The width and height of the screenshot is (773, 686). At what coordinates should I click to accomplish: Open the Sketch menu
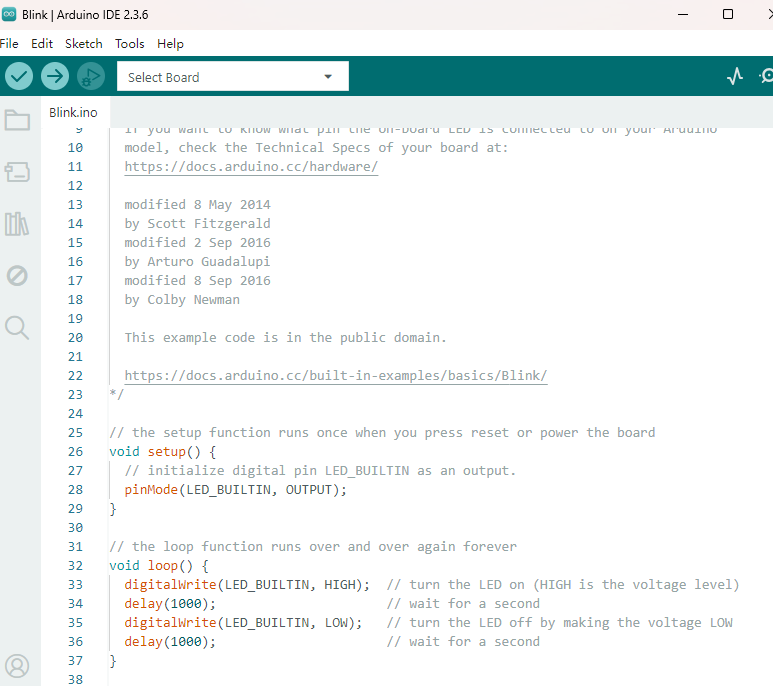84,44
